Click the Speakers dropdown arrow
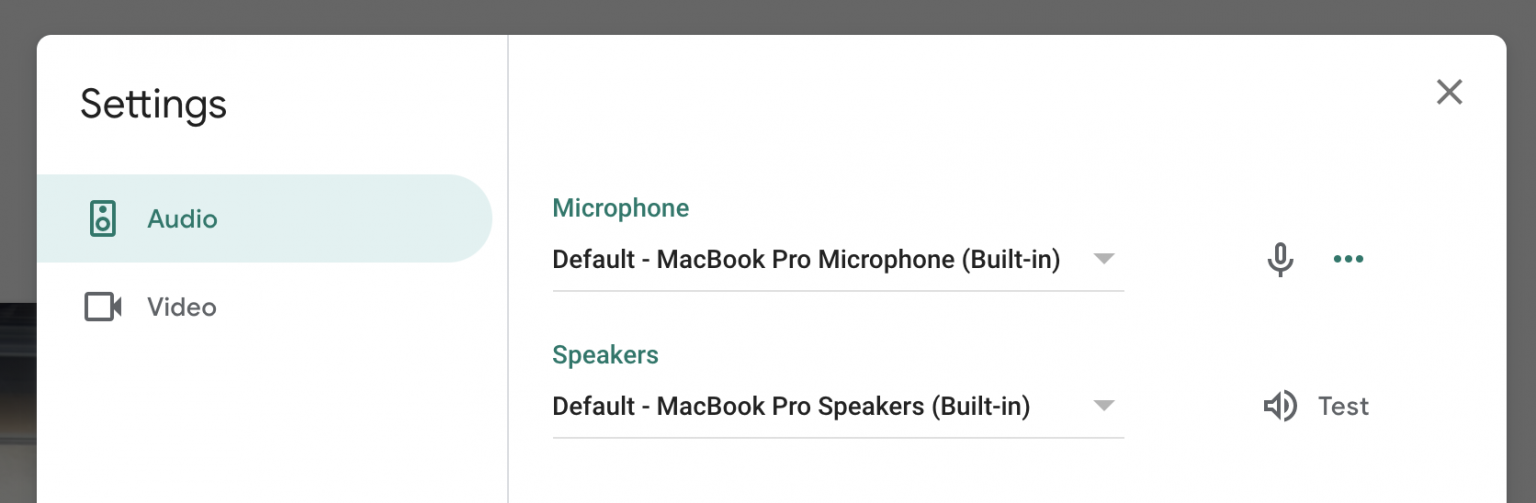Screen dimensions: 1536x503 (1103, 406)
